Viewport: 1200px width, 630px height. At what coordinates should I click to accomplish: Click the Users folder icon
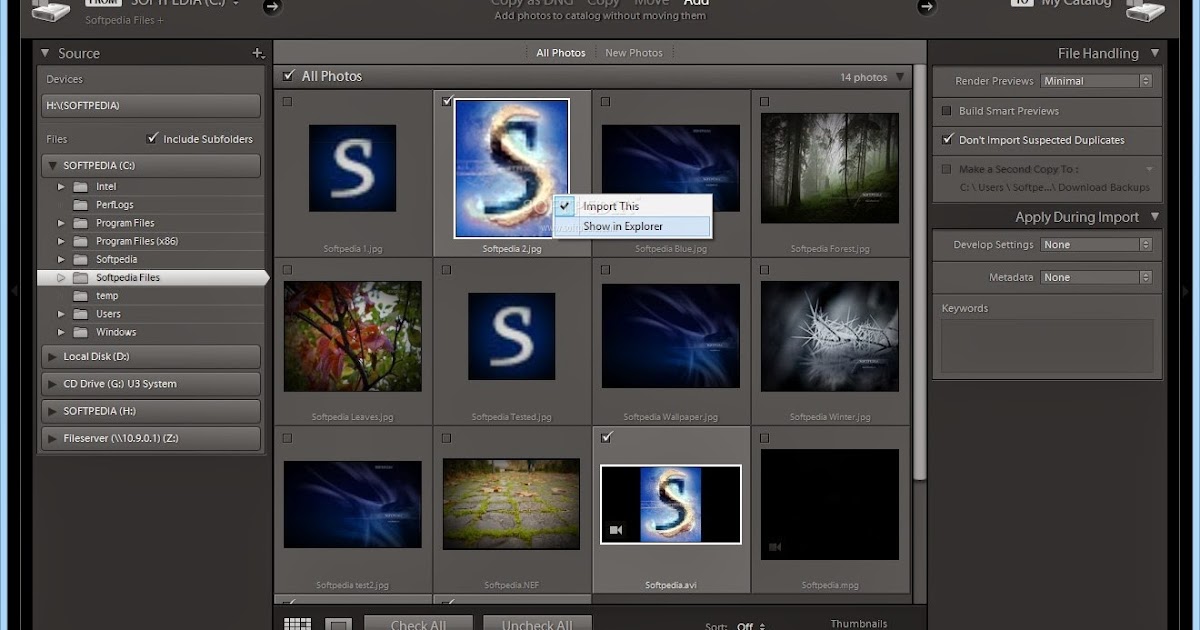point(80,314)
